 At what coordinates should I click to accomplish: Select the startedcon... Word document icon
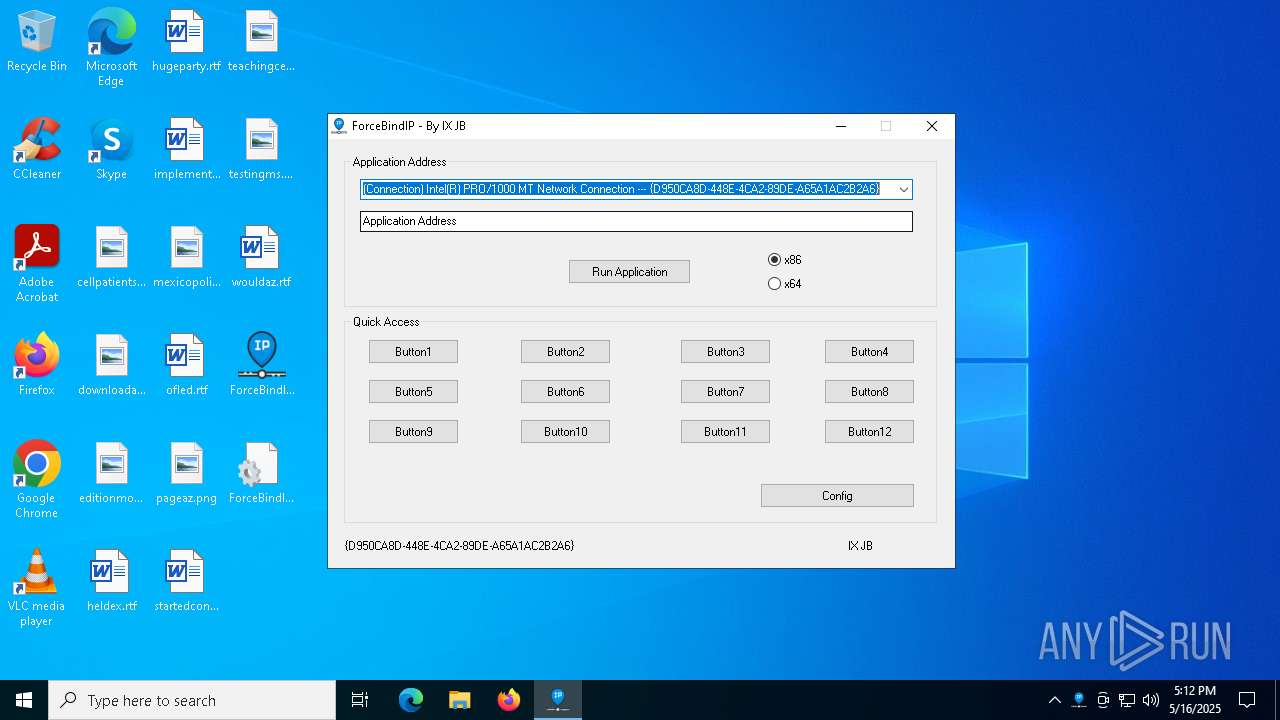[186, 582]
